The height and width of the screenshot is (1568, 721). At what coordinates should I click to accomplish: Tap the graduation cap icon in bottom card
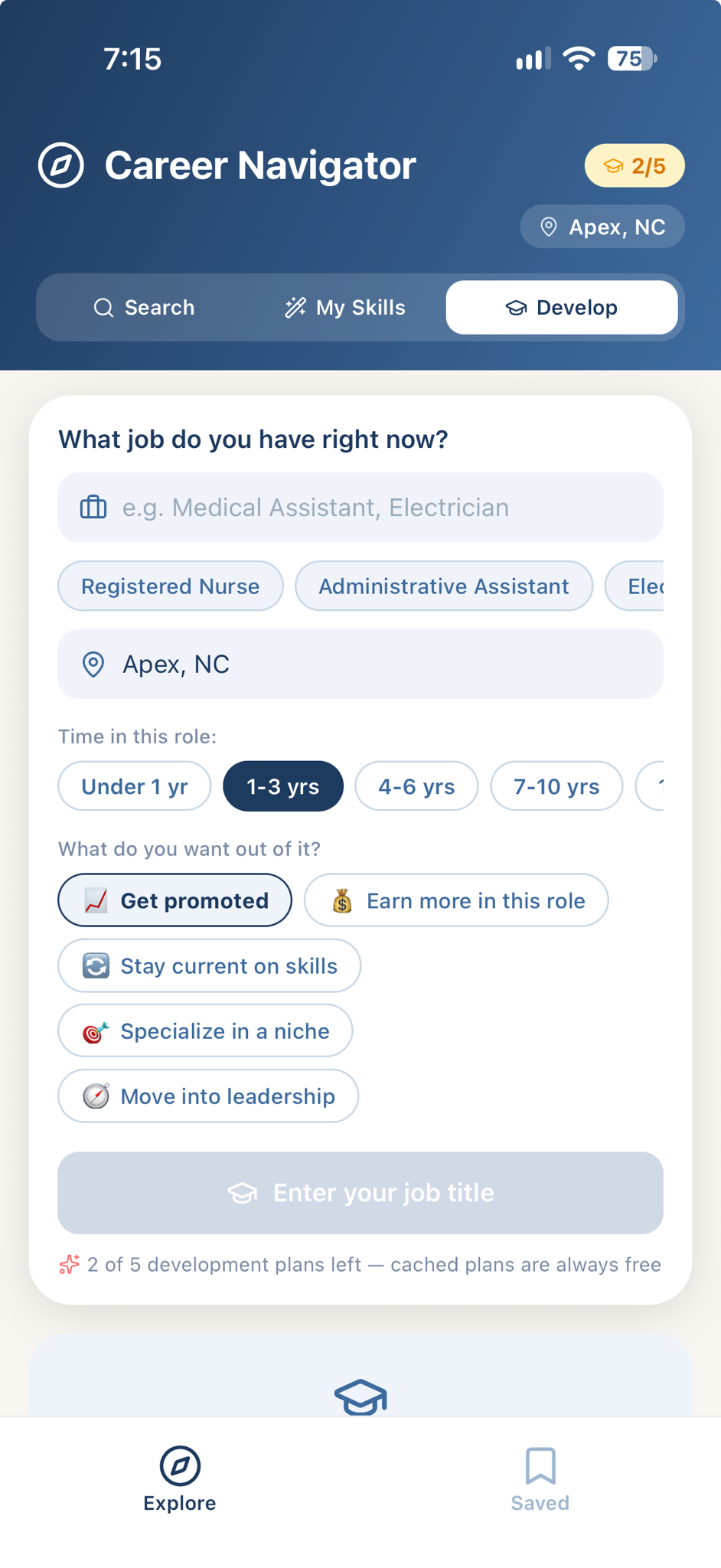pos(360,1398)
